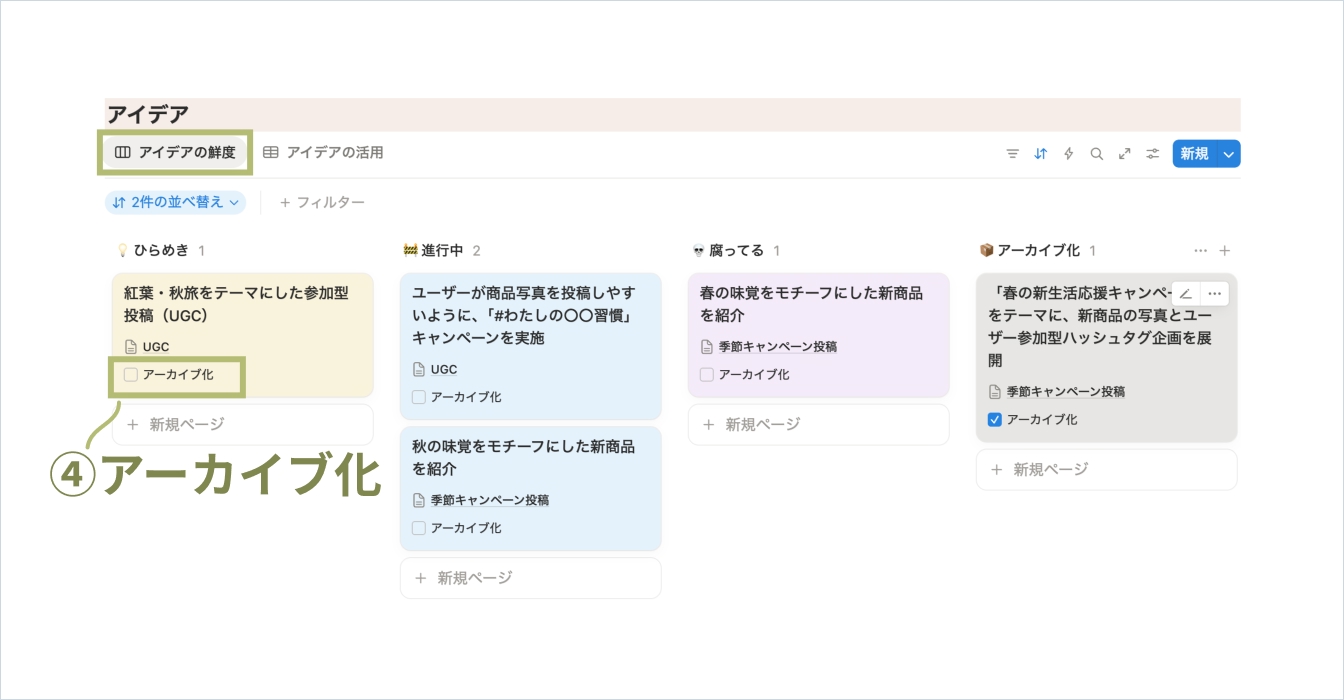Select the アイデアの鮮度 board tab
The width and height of the screenshot is (1344, 700).
(175, 153)
